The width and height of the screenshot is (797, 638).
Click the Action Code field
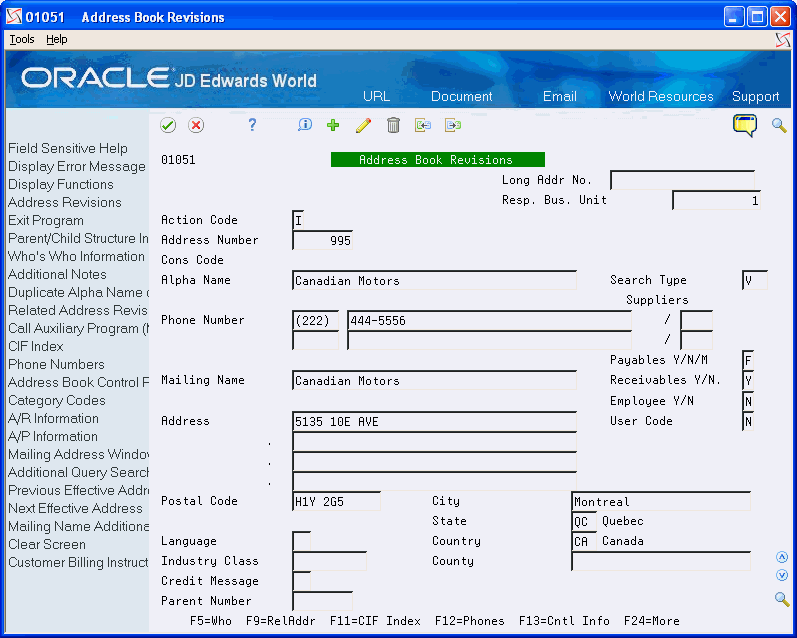coord(298,220)
